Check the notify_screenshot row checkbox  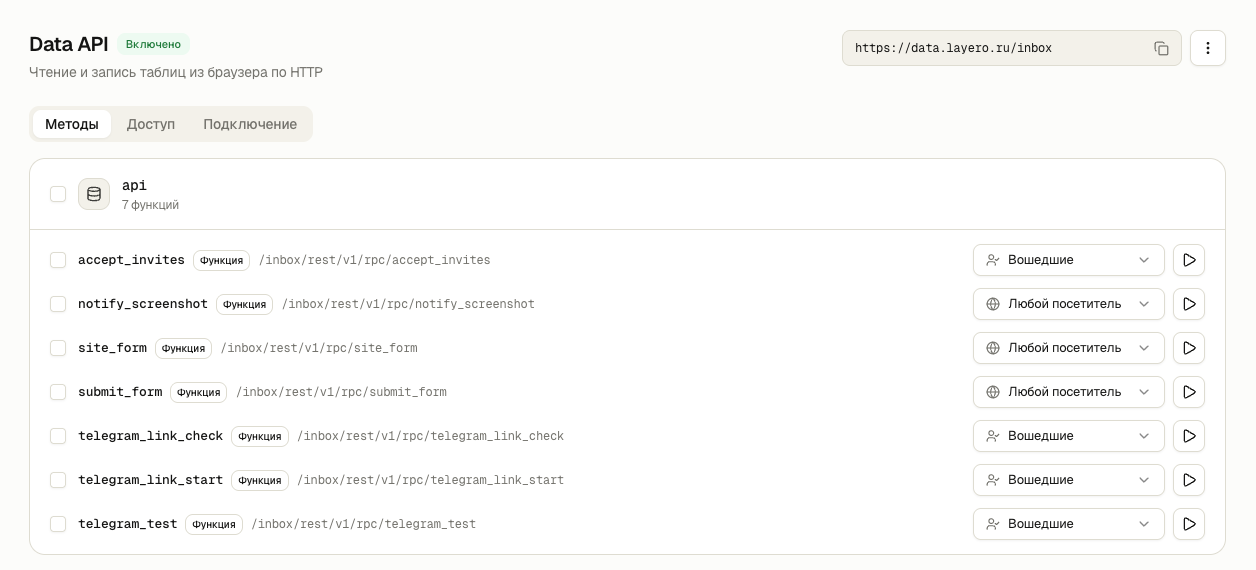pos(58,304)
